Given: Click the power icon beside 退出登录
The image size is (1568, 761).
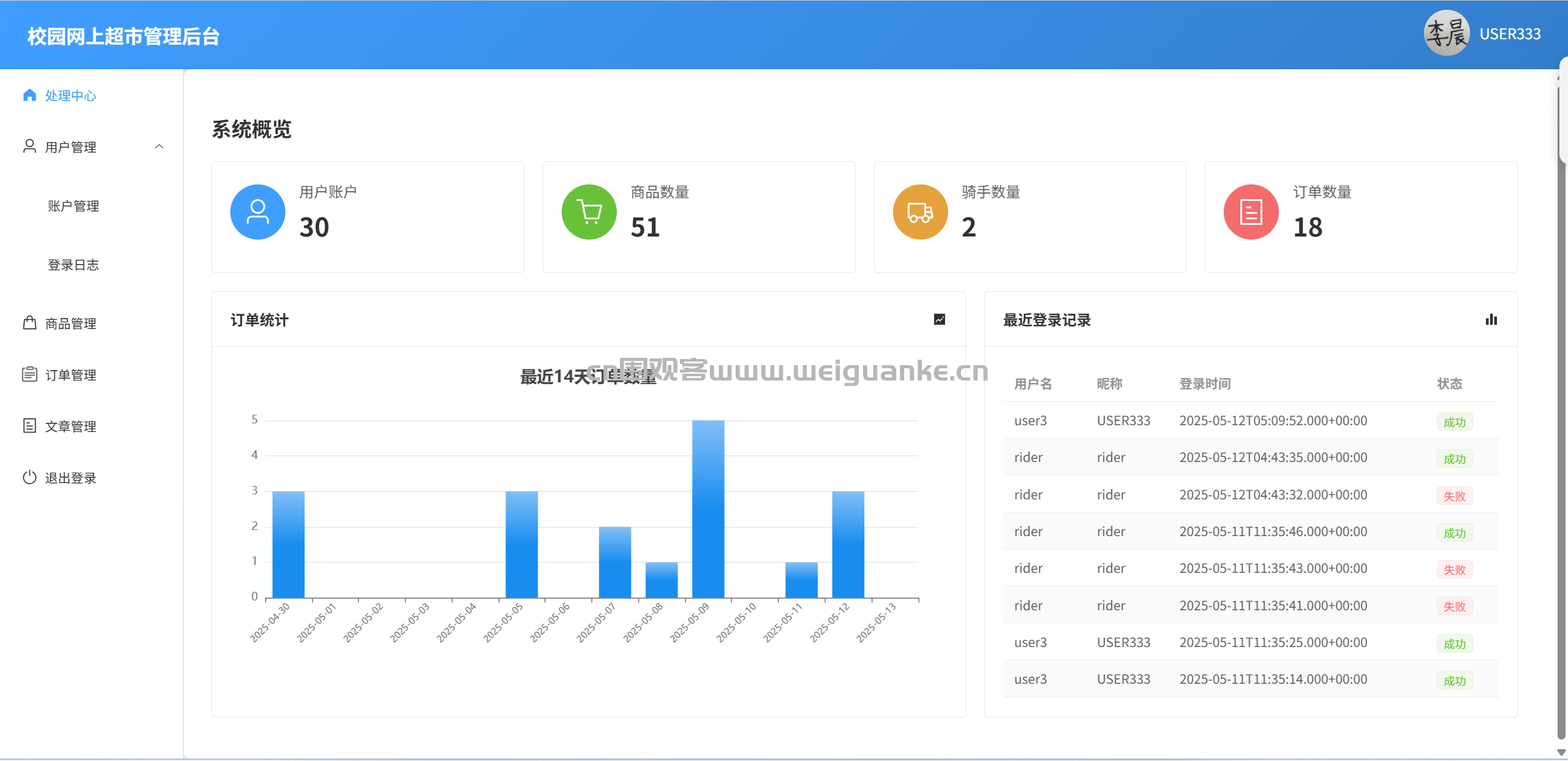Looking at the screenshot, I should pyautogui.click(x=29, y=477).
